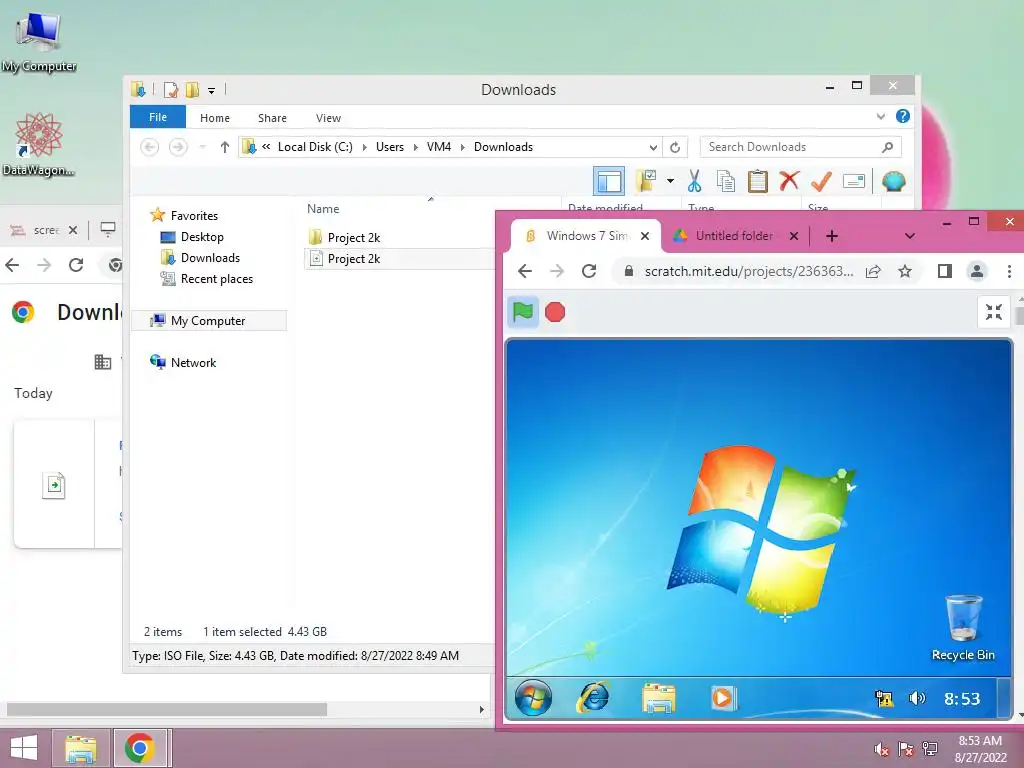Click the Explorer help question mark icon
The image size is (1024, 768).
pos(903,116)
